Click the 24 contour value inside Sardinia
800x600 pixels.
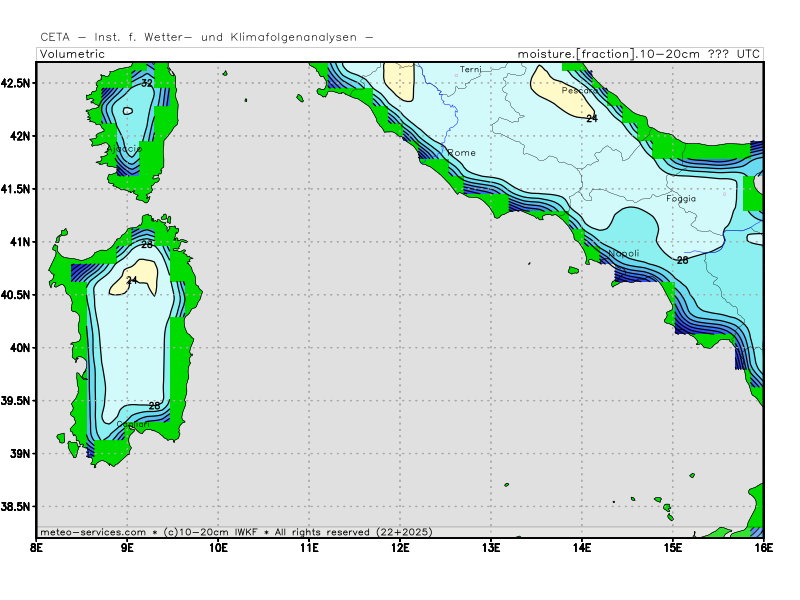[x=131, y=281]
